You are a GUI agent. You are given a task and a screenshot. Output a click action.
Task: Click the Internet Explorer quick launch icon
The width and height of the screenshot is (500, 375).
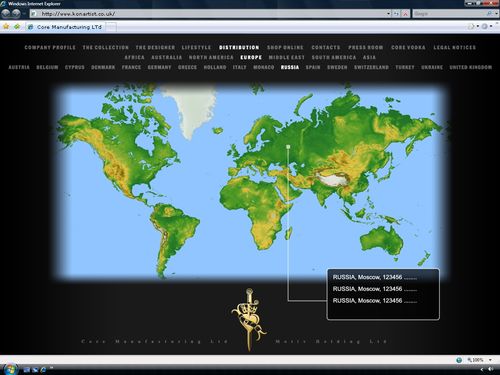click(x=43, y=370)
